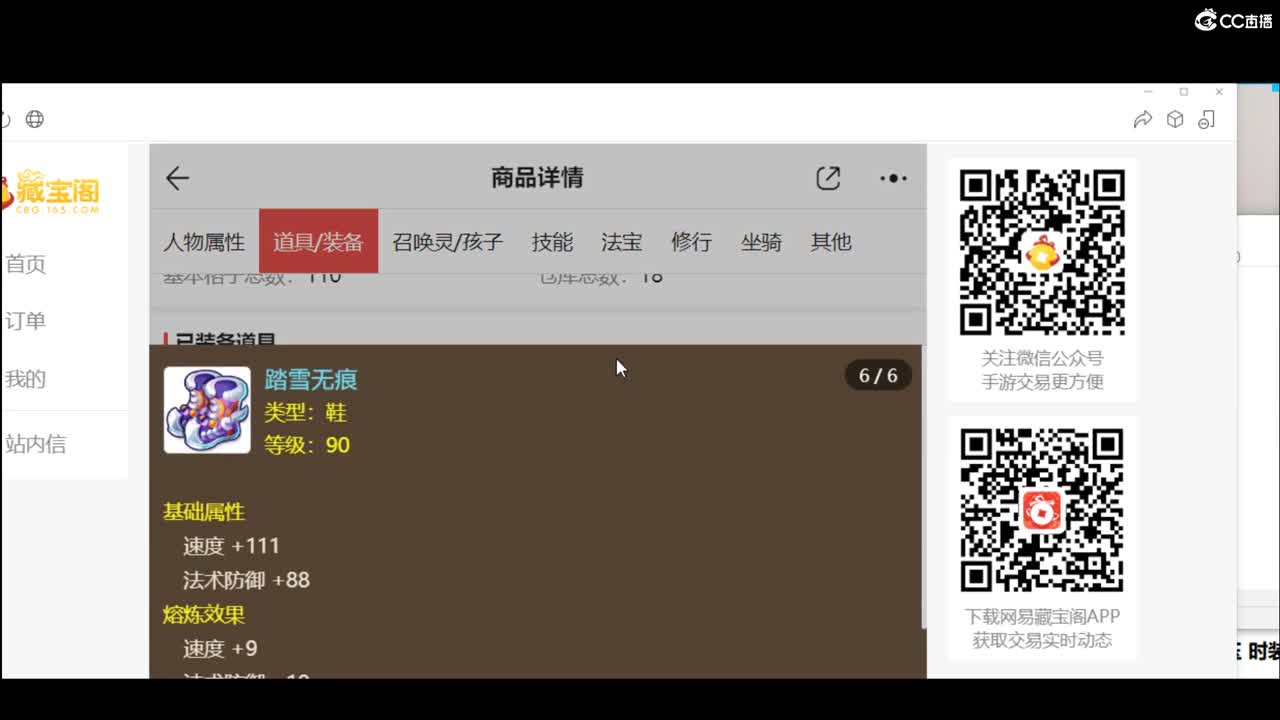
Task: Open 我的 in the sidebar
Action: click(x=26, y=379)
